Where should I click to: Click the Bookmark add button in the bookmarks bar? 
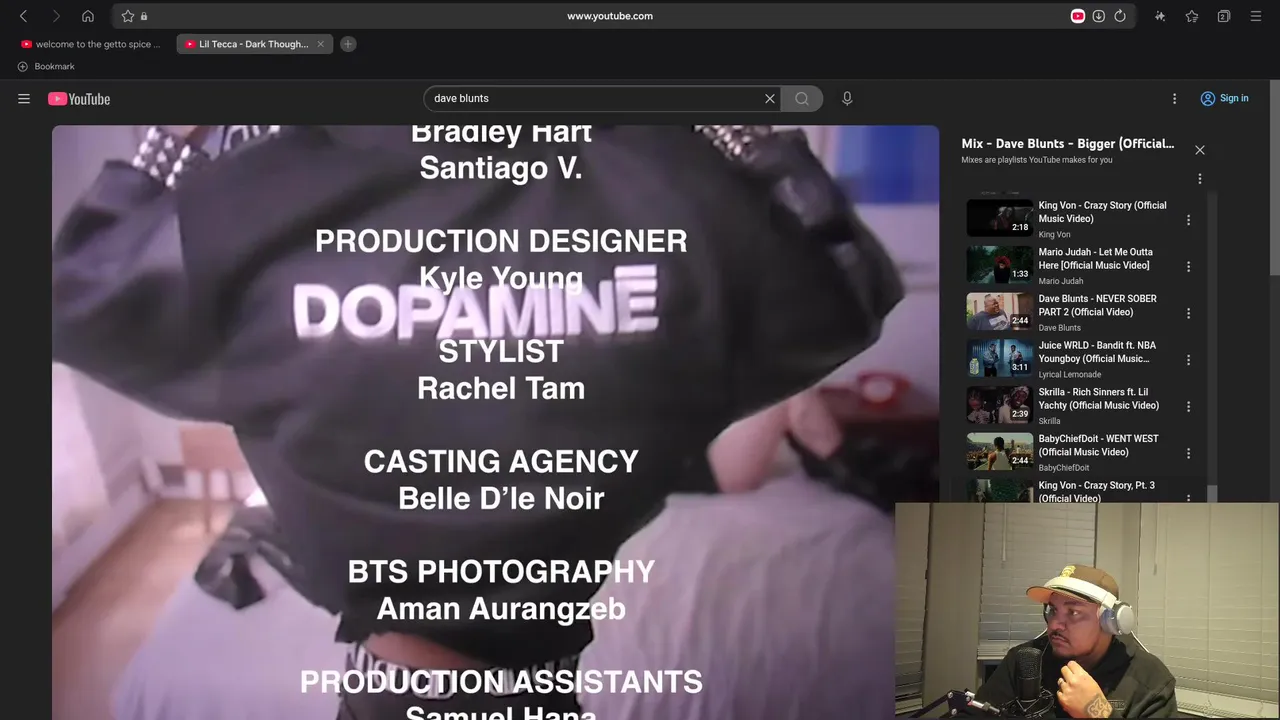(x=46, y=67)
